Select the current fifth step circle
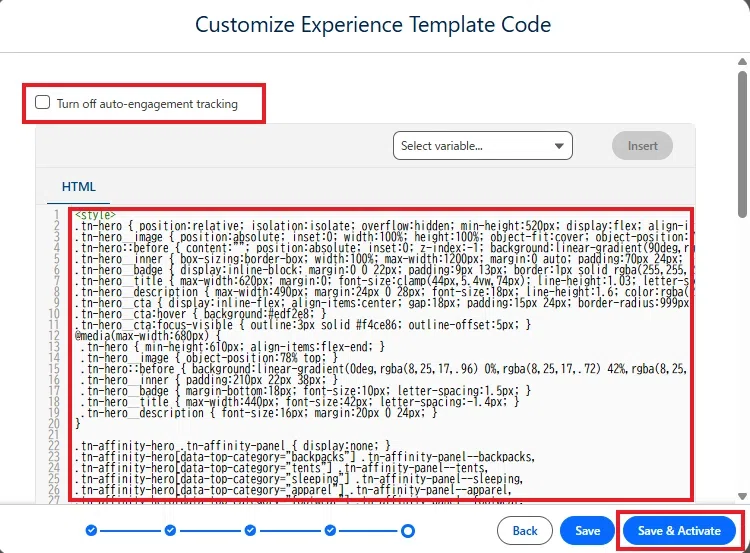The height and width of the screenshot is (553, 750). 408,531
